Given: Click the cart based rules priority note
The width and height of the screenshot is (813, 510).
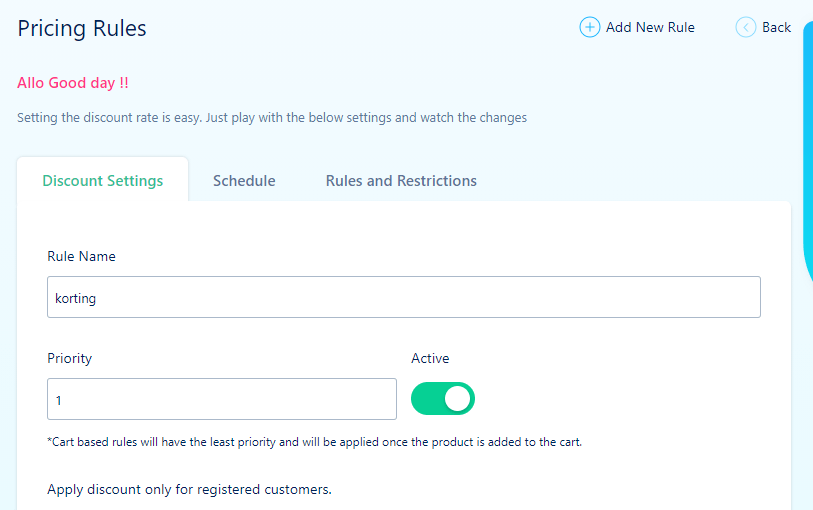Looking at the screenshot, I should (x=314, y=441).
